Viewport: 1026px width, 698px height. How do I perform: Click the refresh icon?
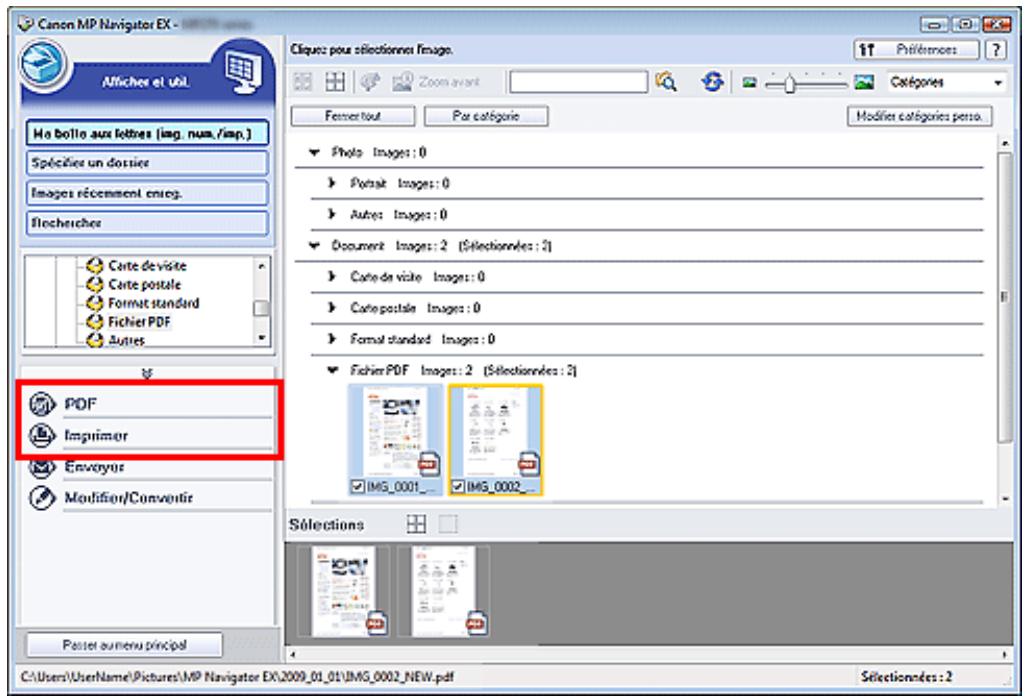click(x=713, y=82)
